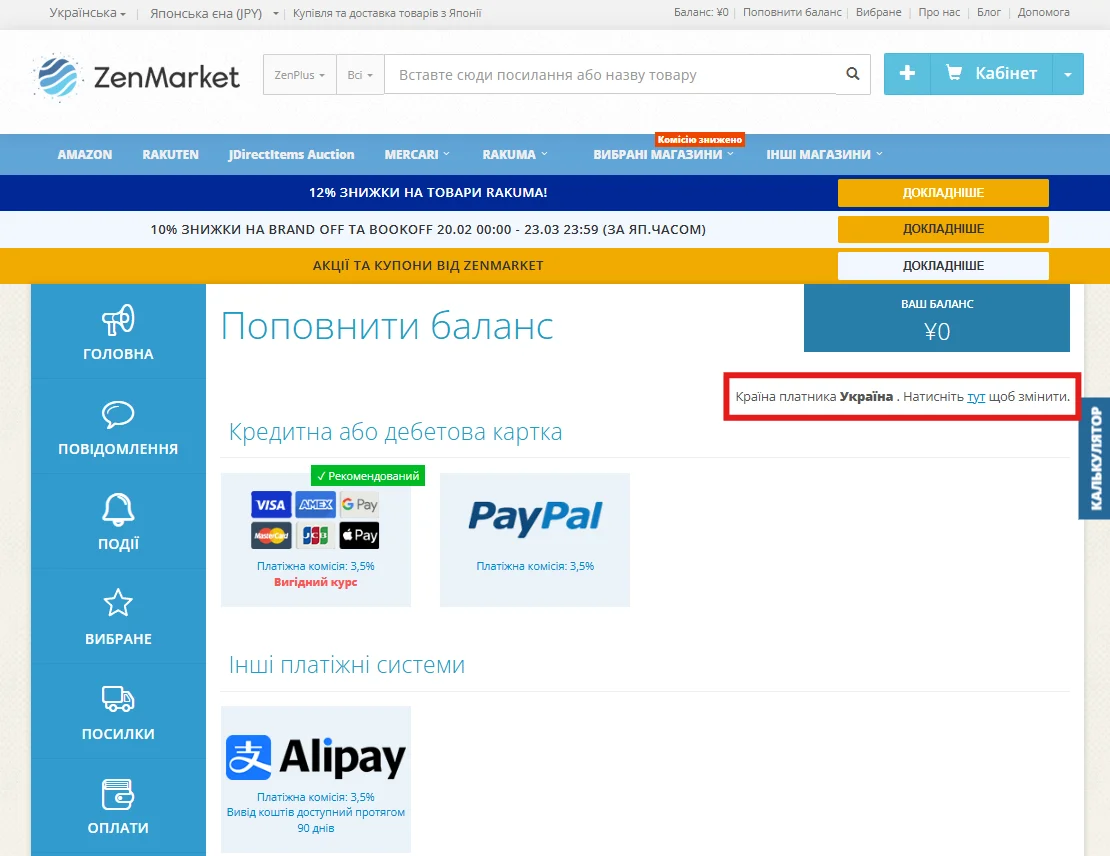This screenshot has height=856, width=1110.
Task: Click the plus add-item button
Action: coord(907,74)
